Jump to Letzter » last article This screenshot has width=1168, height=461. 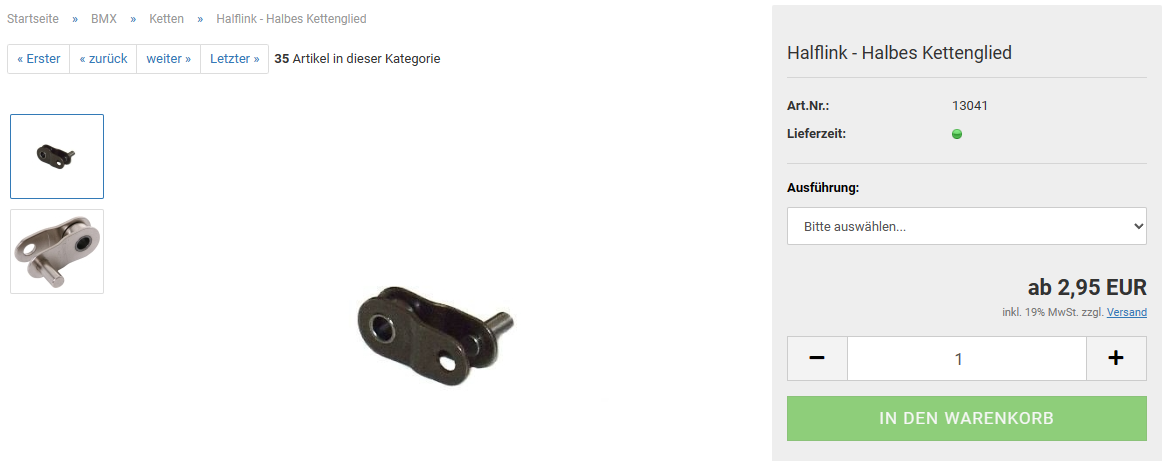pyautogui.click(x=235, y=59)
